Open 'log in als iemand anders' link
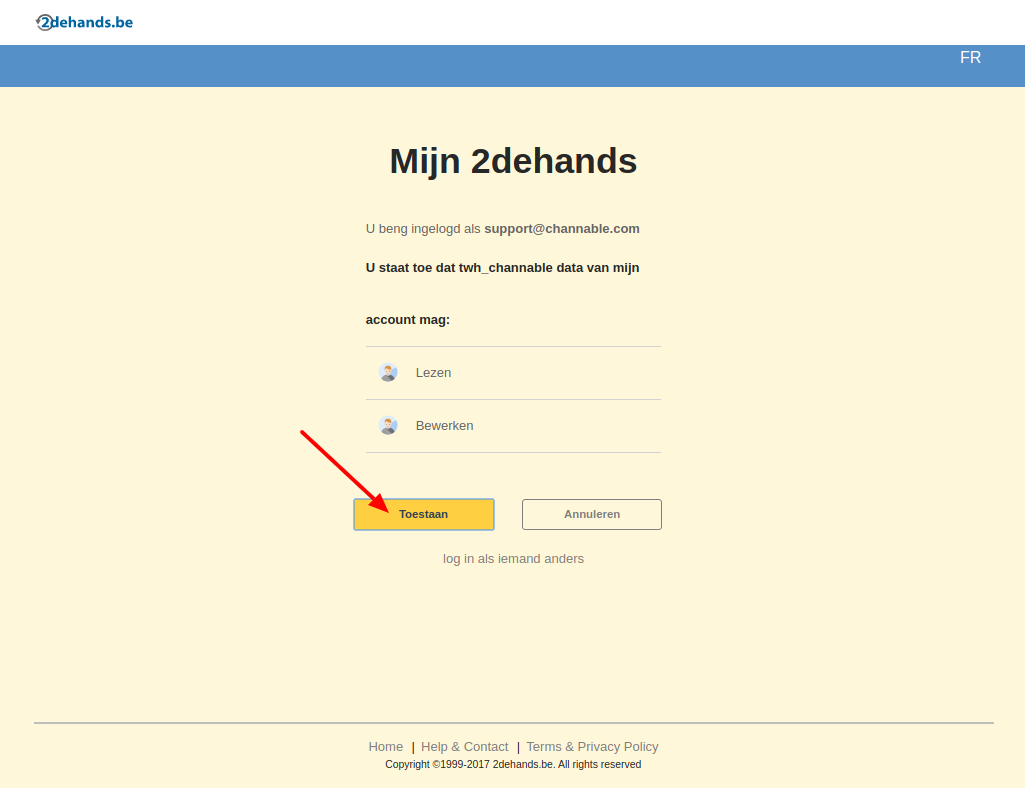This screenshot has height=788, width=1025. click(x=513, y=558)
